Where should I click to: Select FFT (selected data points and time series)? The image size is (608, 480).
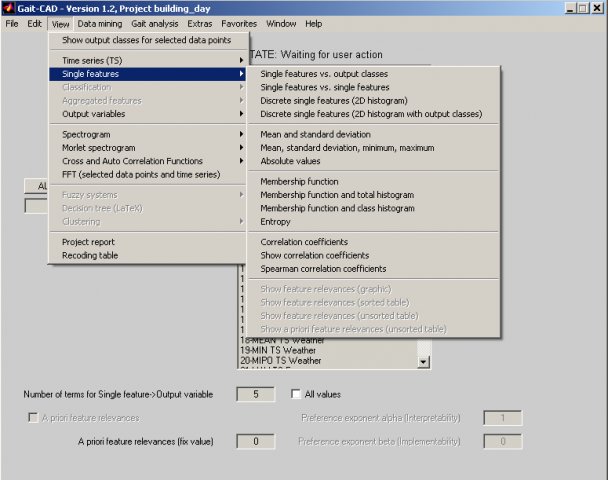[147, 174]
